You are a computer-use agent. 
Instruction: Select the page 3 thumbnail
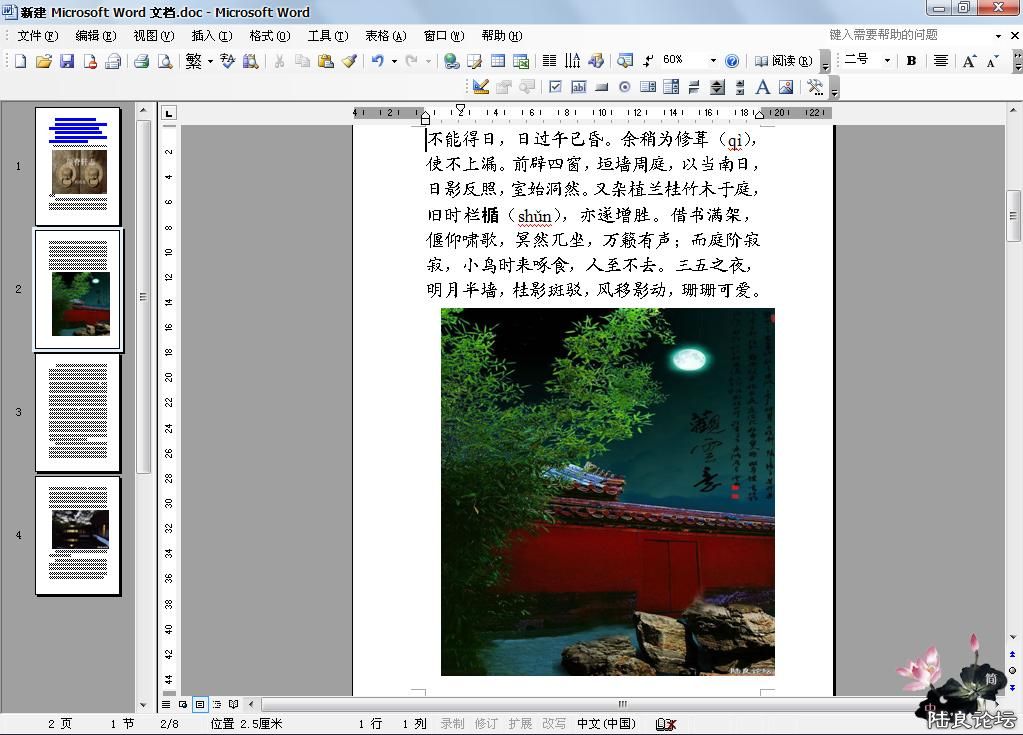tap(78, 412)
